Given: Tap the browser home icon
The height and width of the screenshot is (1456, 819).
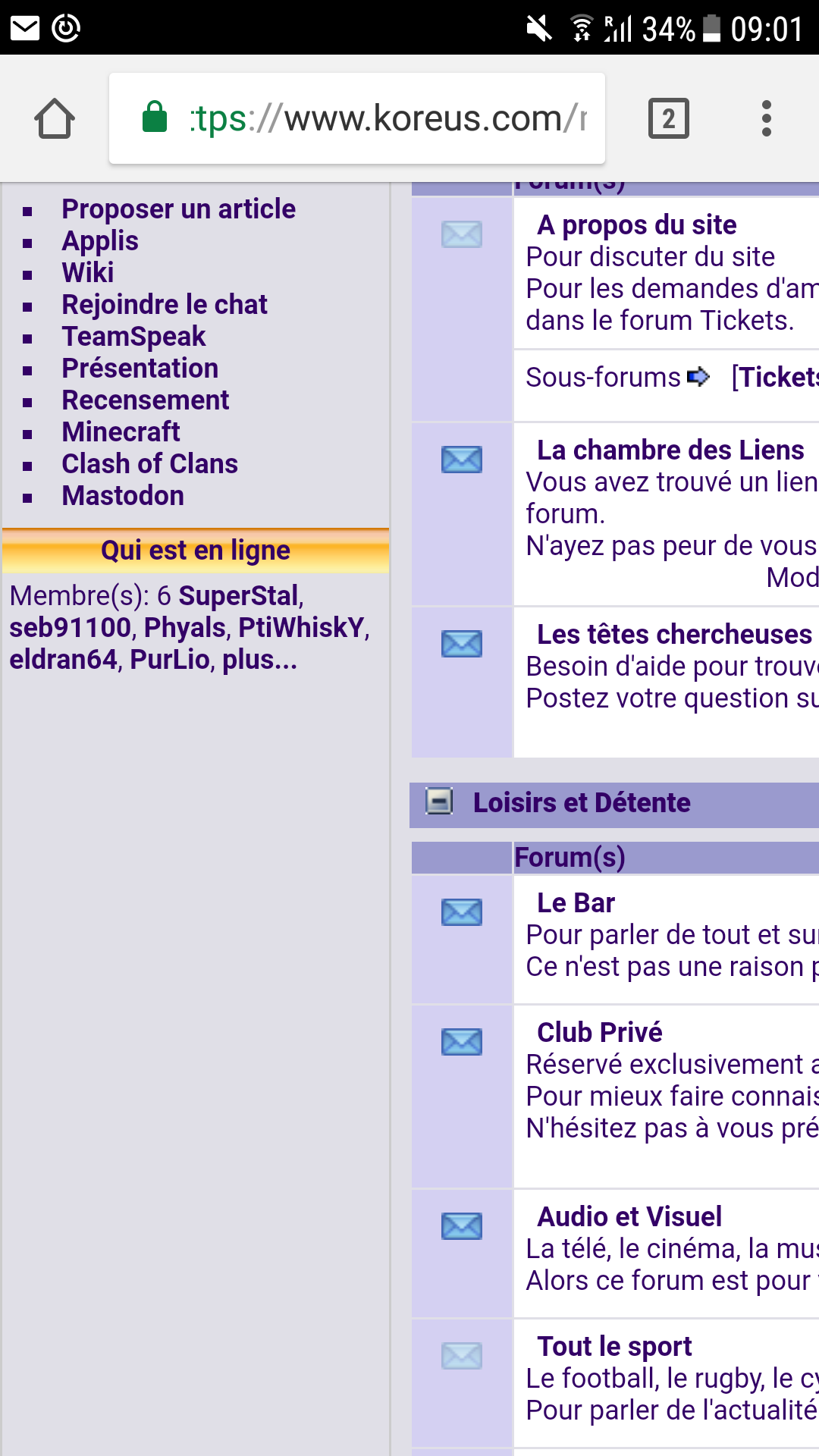Looking at the screenshot, I should [x=55, y=118].
